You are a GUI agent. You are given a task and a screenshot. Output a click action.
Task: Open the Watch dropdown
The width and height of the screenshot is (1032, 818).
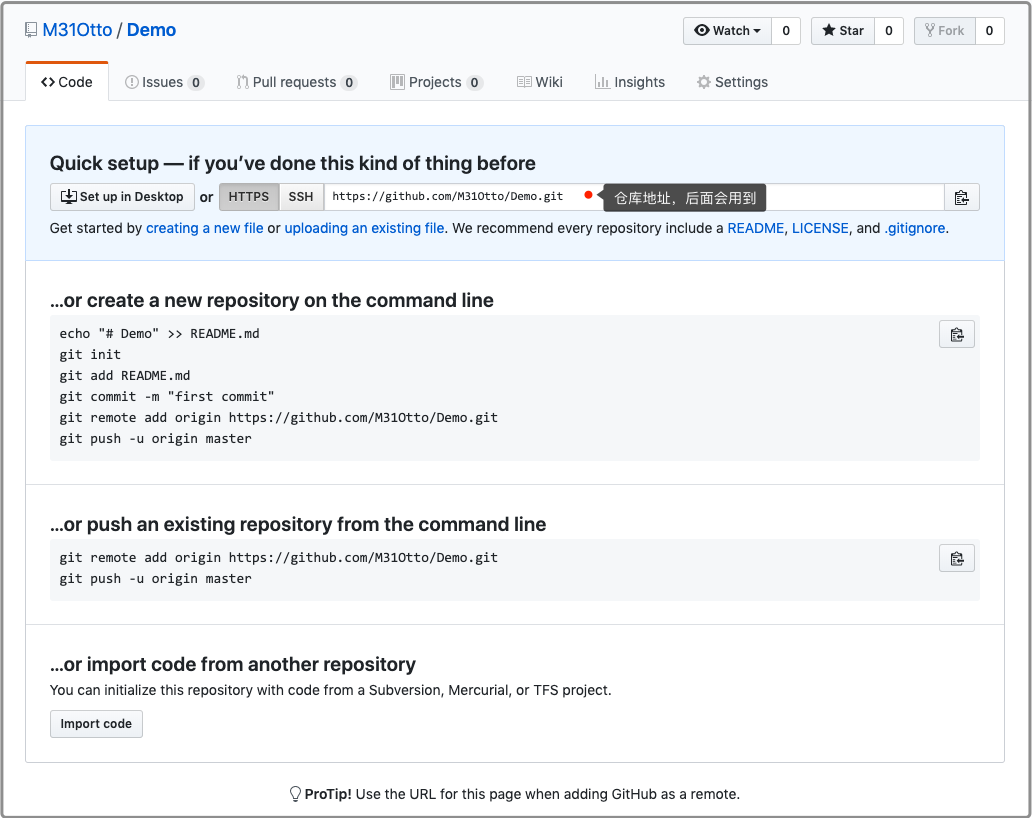(727, 31)
